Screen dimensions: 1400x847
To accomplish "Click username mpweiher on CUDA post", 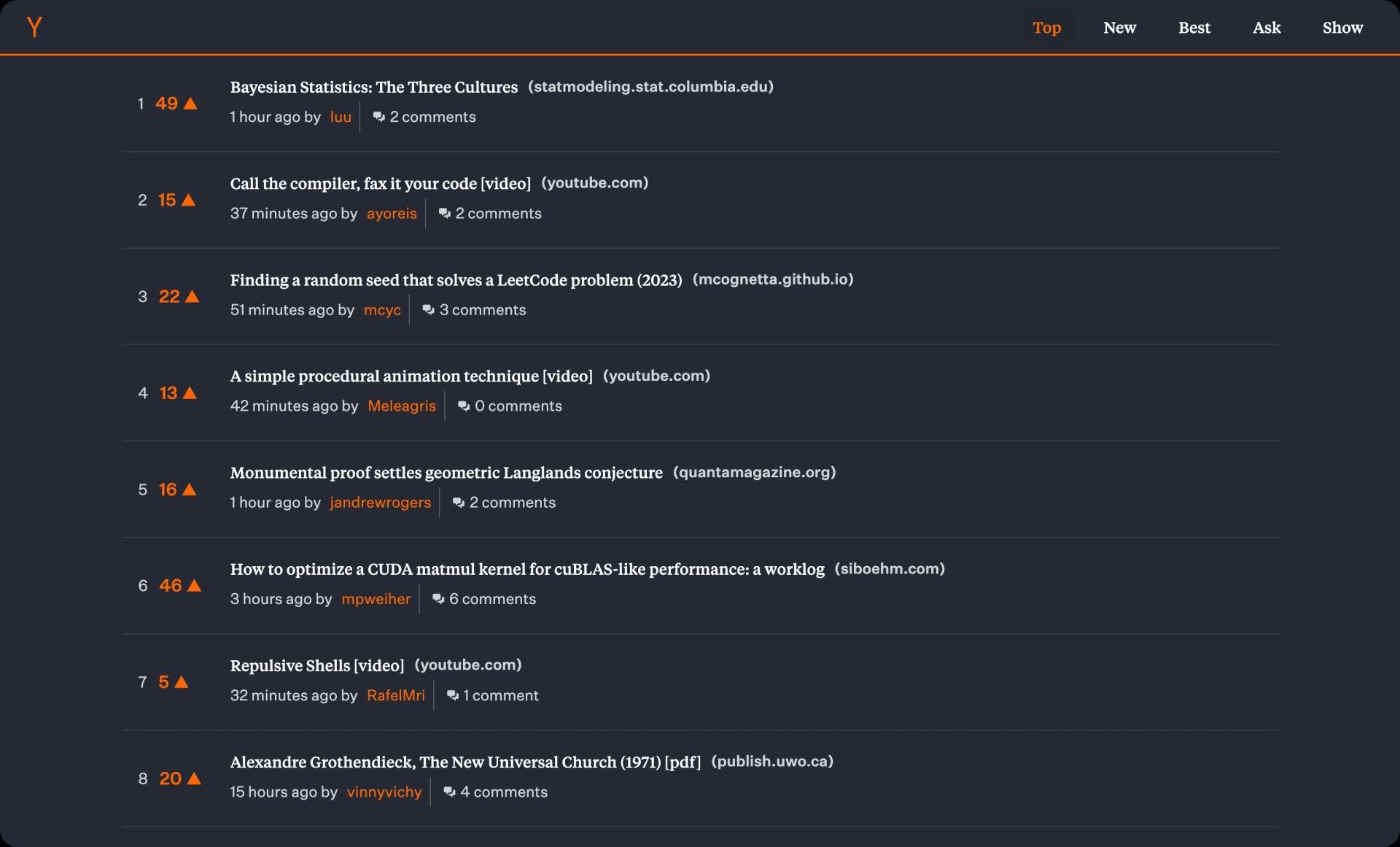I will pos(375,599).
